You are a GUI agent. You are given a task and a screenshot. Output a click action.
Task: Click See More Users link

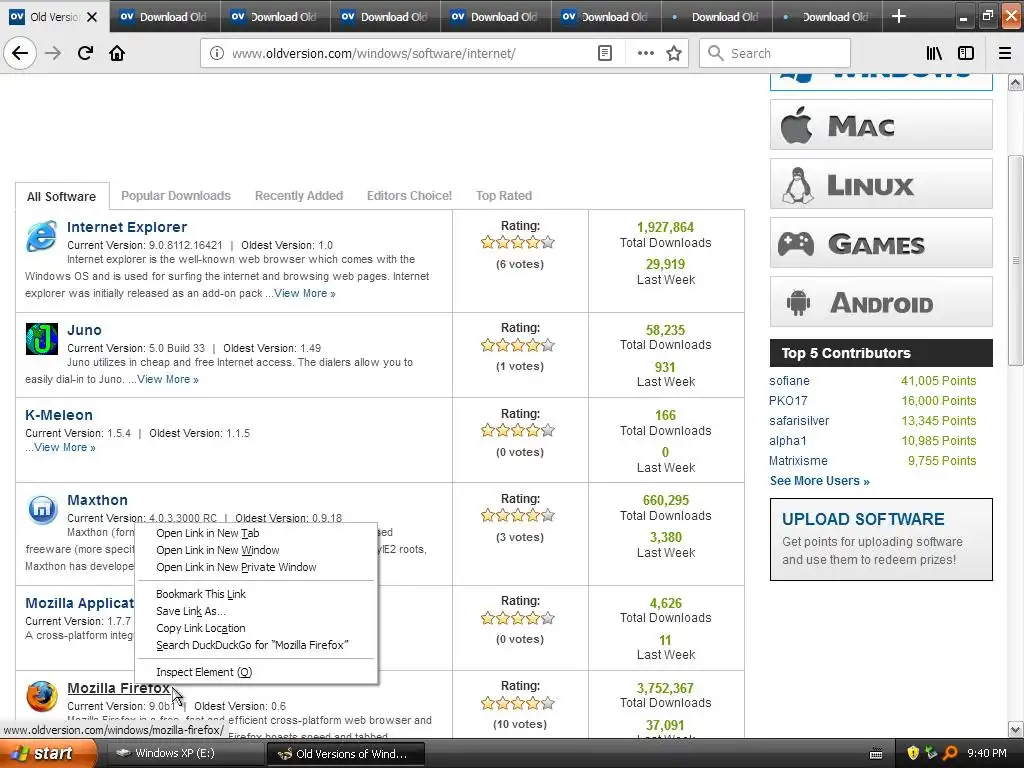(x=819, y=481)
